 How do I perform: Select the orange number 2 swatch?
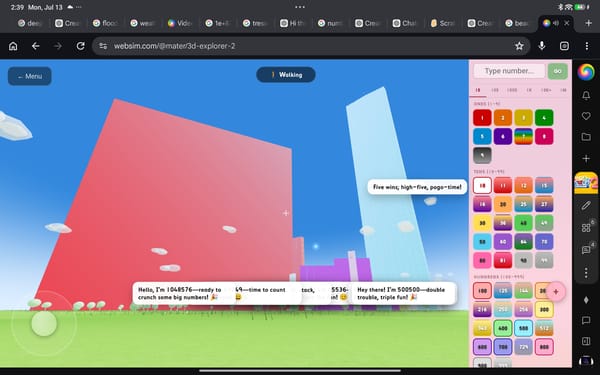pos(503,118)
